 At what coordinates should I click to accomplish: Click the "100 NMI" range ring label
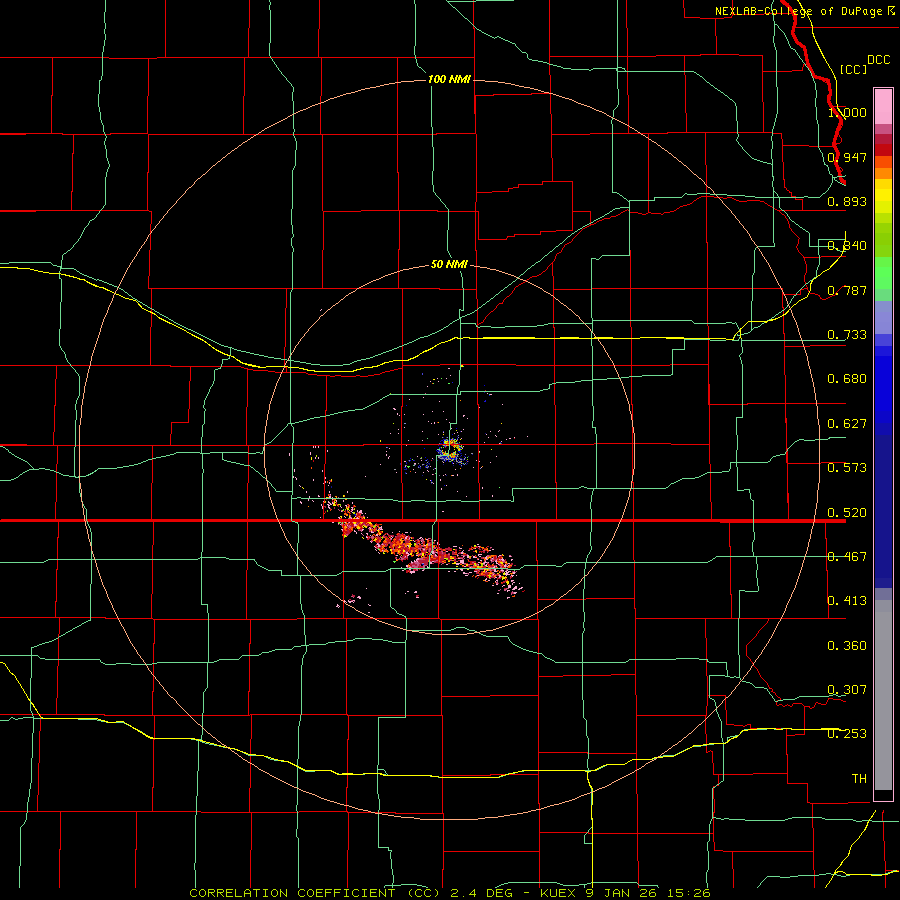click(449, 79)
